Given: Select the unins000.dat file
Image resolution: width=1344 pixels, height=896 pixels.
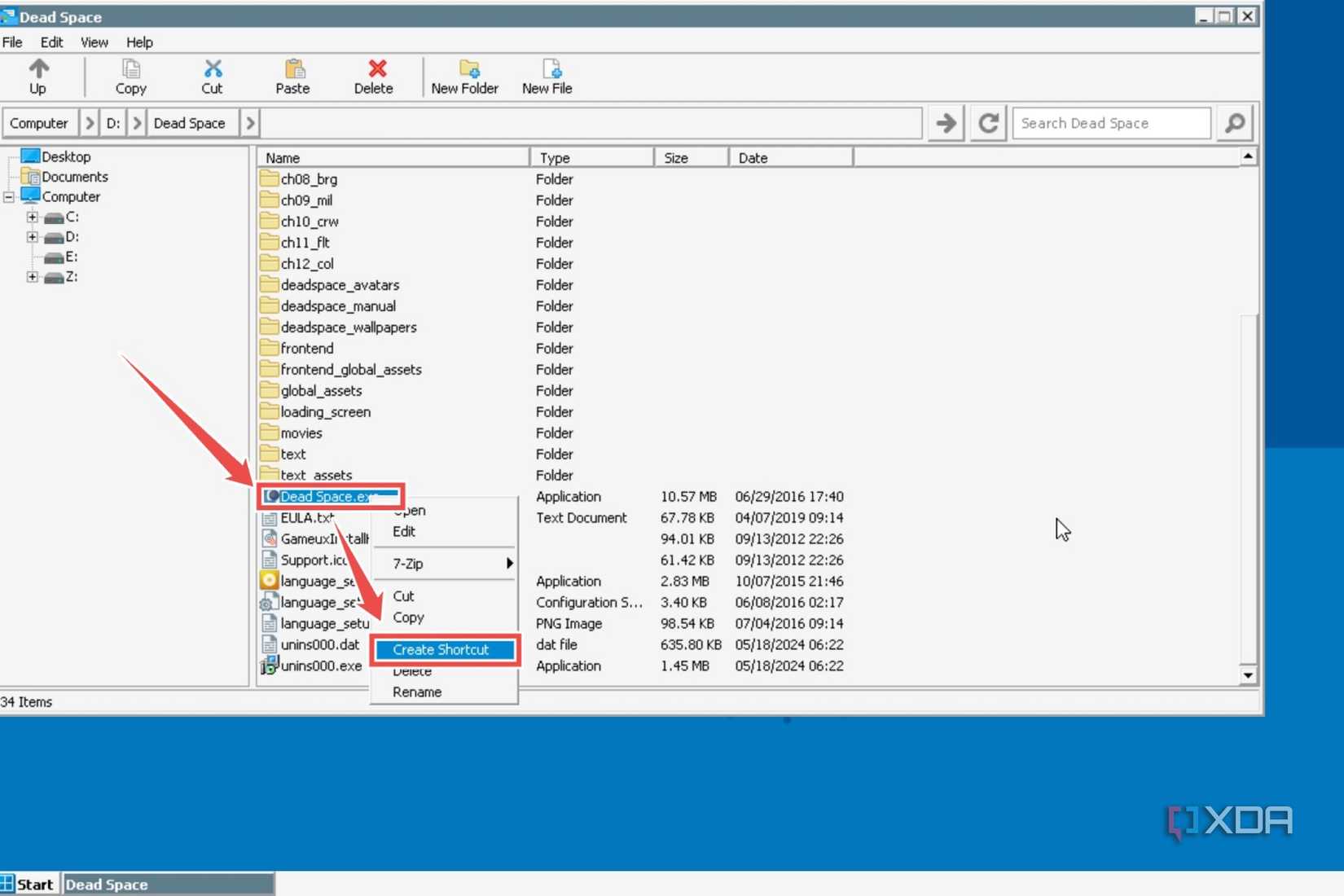Looking at the screenshot, I should [x=310, y=645].
